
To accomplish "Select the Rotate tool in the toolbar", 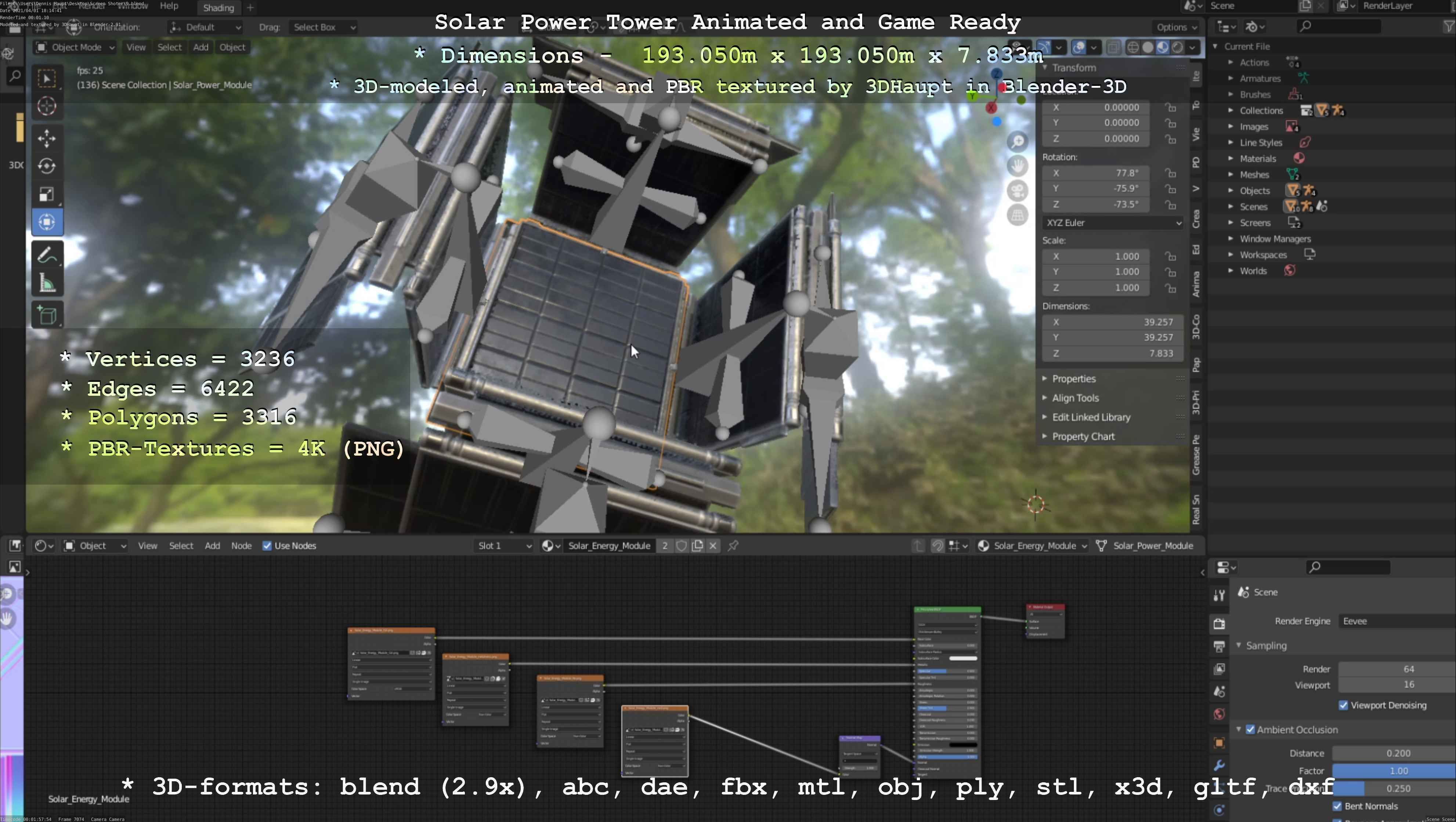I will (46, 166).
